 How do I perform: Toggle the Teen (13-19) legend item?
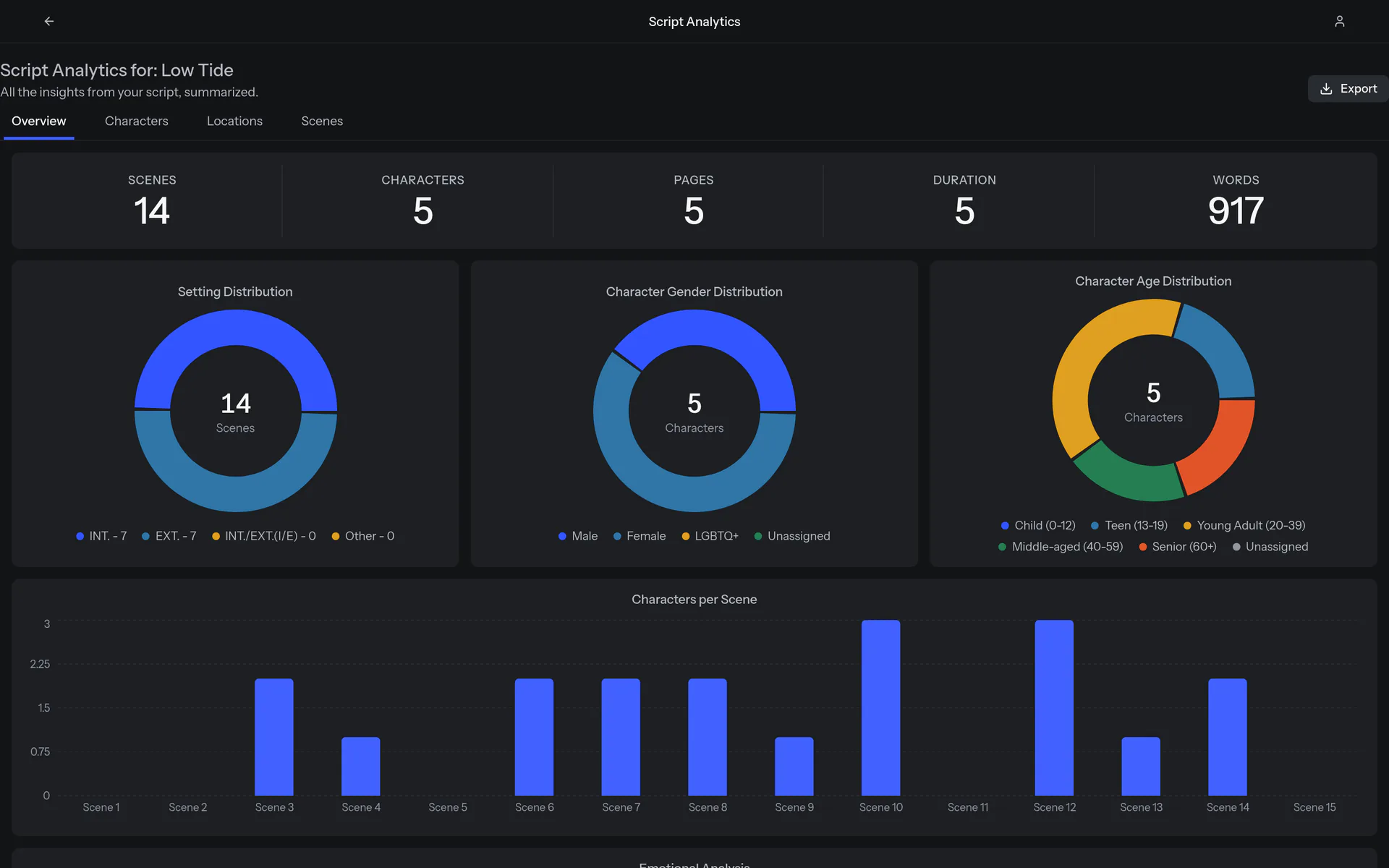click(1129, 526)
